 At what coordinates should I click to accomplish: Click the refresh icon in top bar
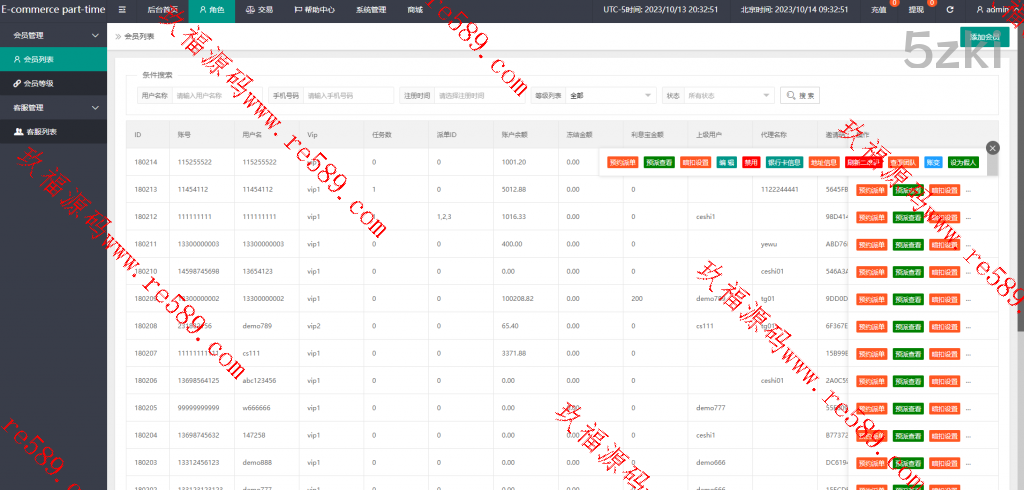click(x=949, y=9)
